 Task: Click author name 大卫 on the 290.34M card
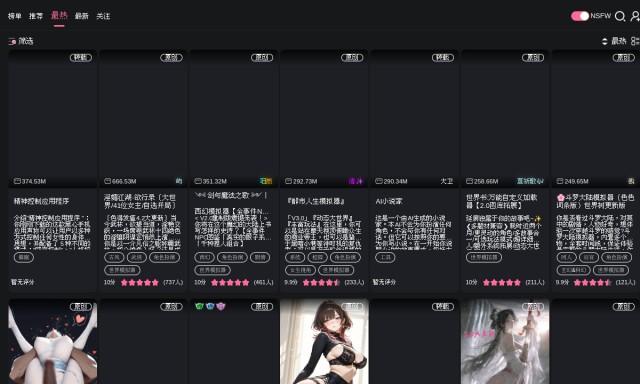click(447, 181)
